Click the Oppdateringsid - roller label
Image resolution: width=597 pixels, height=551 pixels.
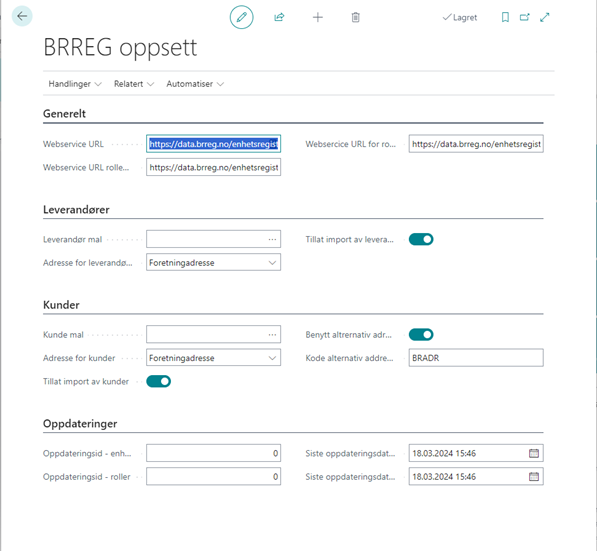coord(86,477)
